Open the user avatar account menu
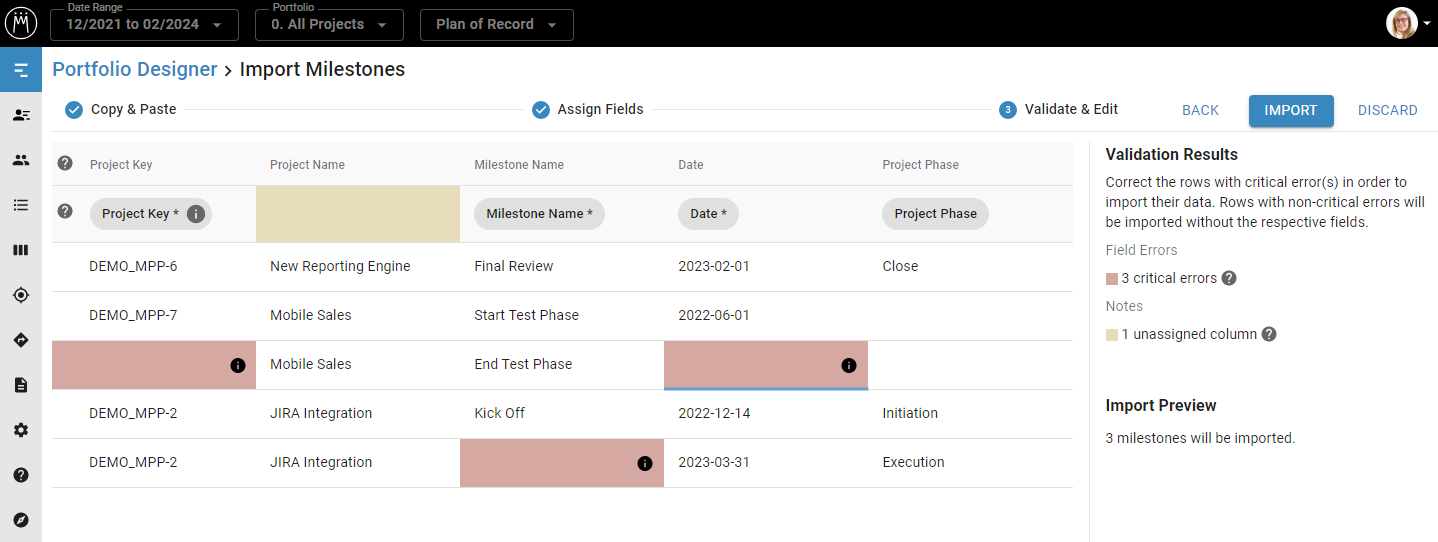This screenshot has height=542, width=1438. tap(1406, 23)
